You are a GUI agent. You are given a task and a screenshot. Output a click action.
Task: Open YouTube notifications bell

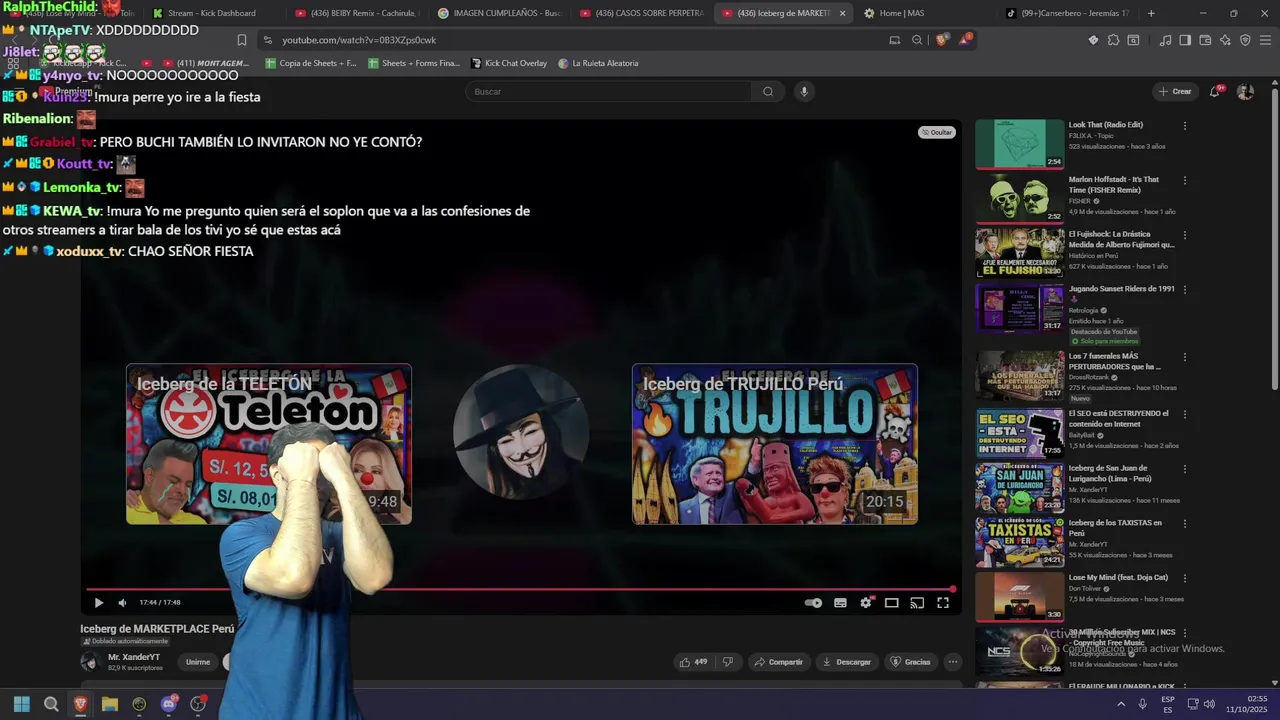point(1215,92)
